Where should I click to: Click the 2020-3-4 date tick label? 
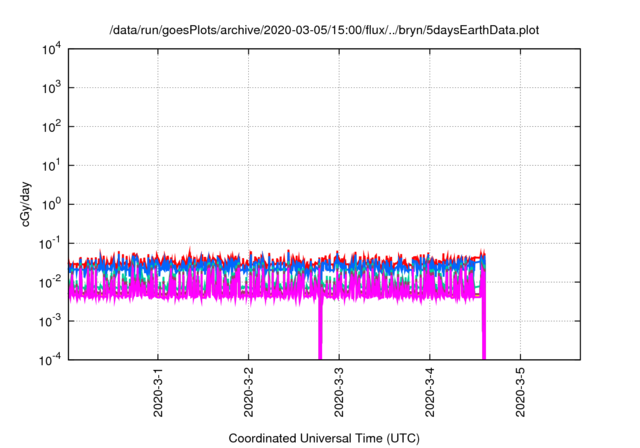coord(429,392)
